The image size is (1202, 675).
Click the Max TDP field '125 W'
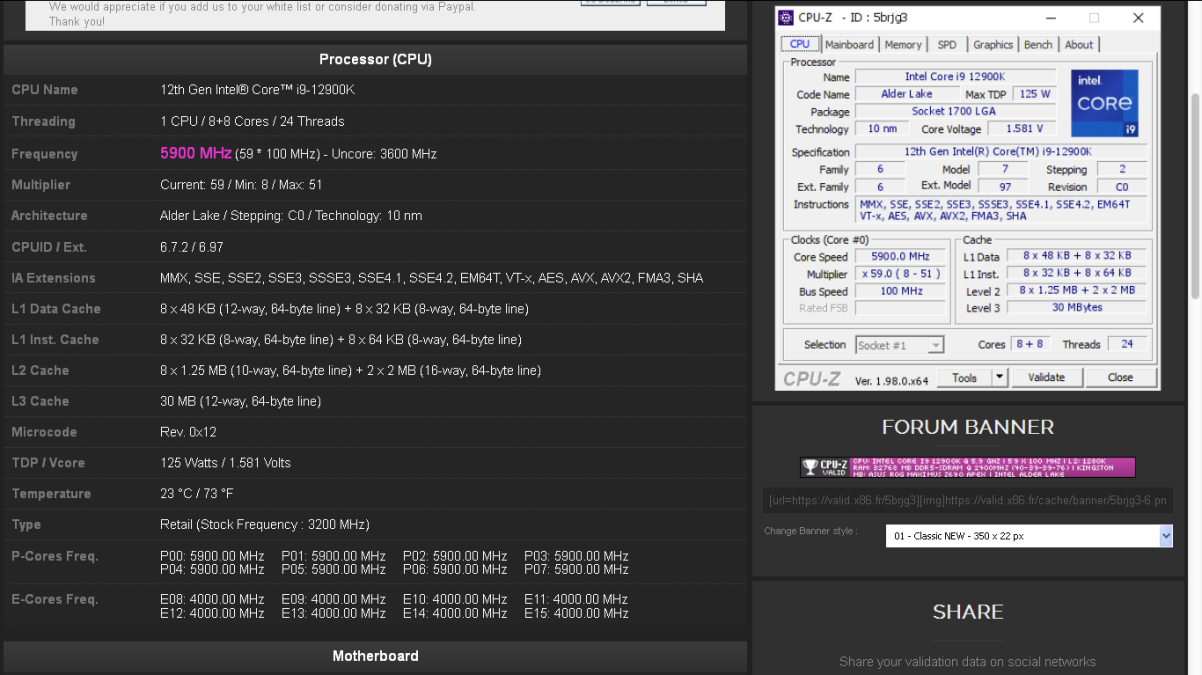1035,94
